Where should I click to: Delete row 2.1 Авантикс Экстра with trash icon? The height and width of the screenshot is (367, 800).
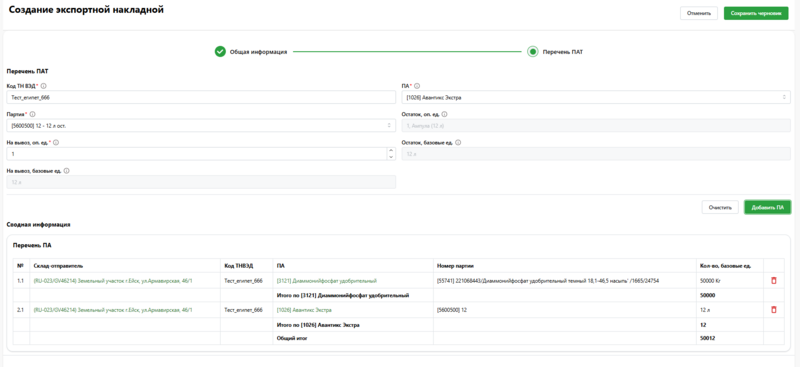[773, 310]
